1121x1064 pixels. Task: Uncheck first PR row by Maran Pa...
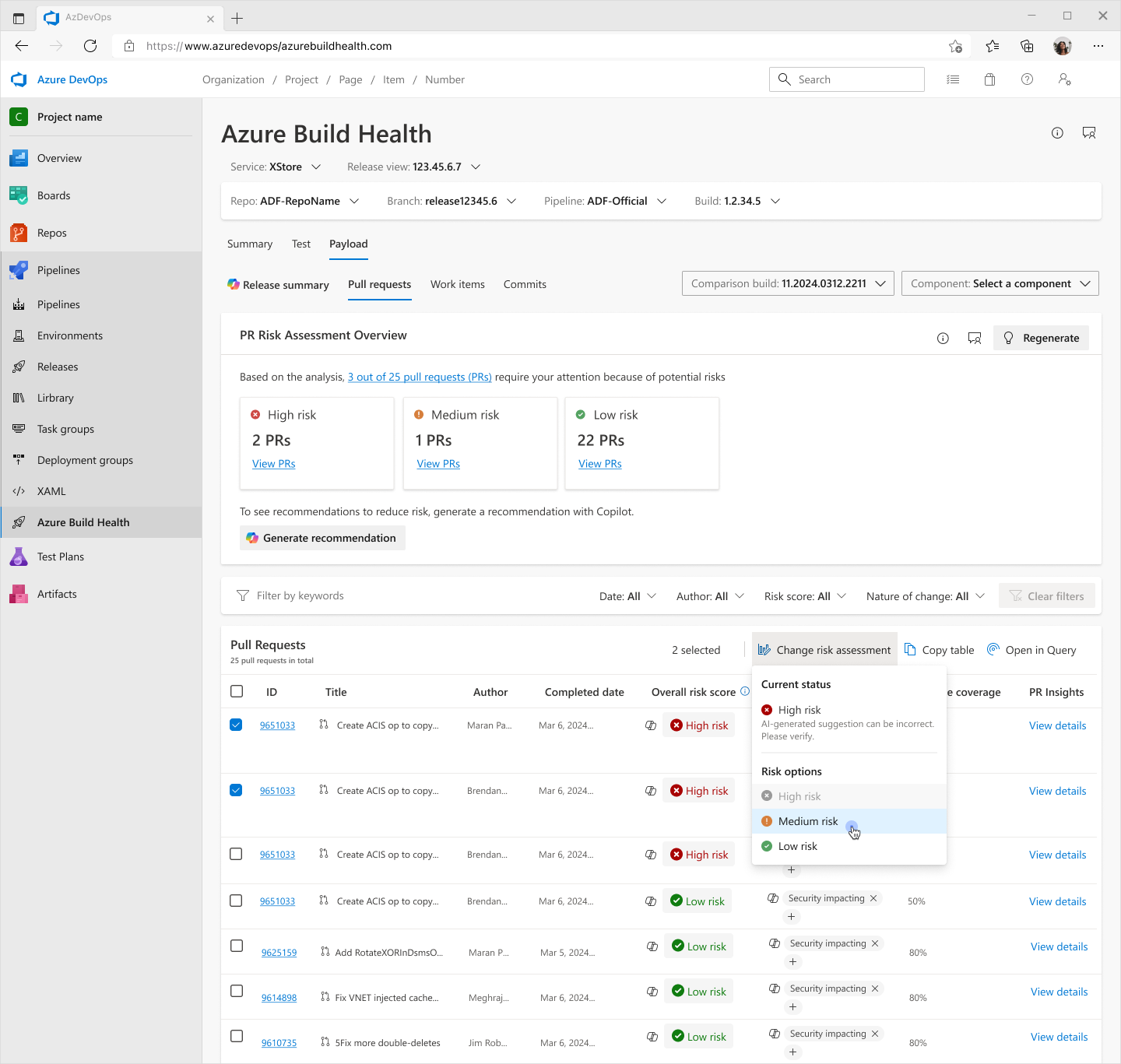(237, 725)
